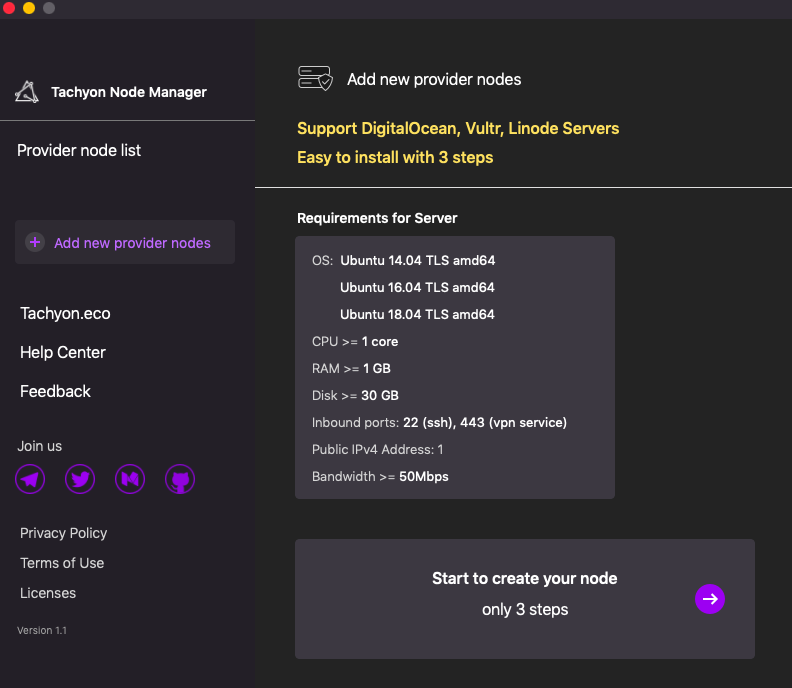Click the only 3 steps subtitle

[x=525, y=610]
